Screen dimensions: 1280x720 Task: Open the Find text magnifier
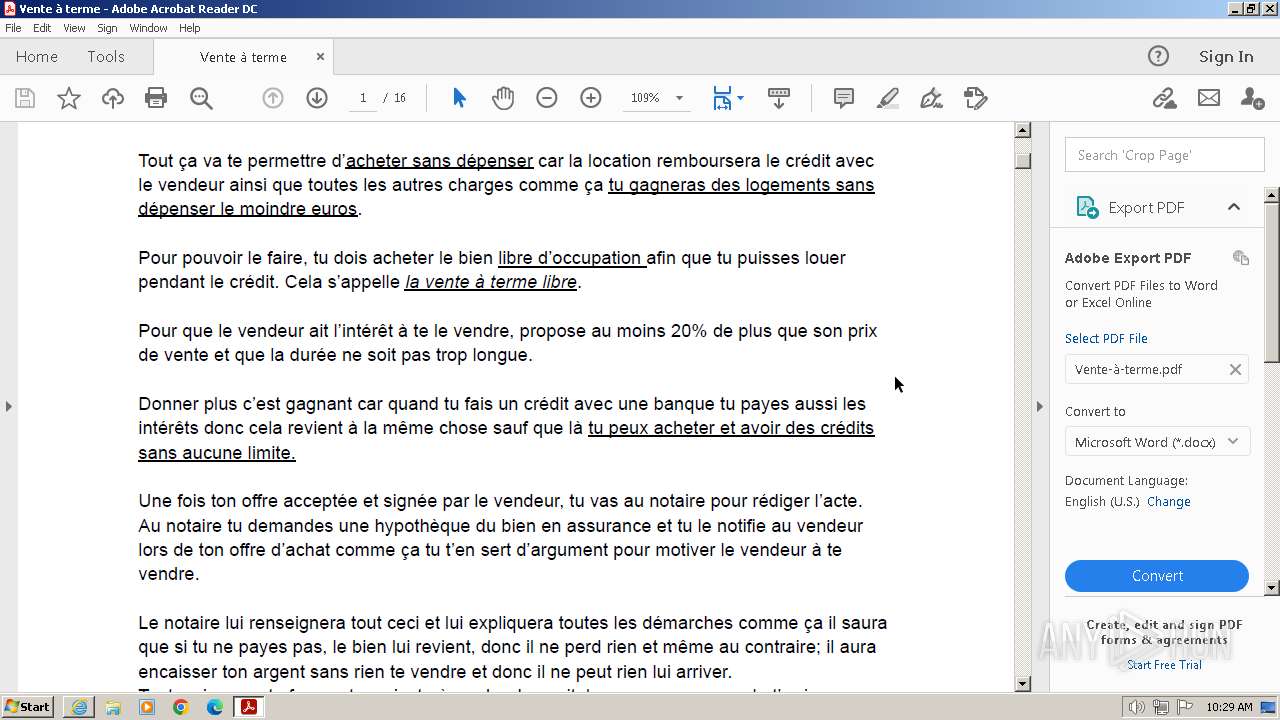[201, 98]
